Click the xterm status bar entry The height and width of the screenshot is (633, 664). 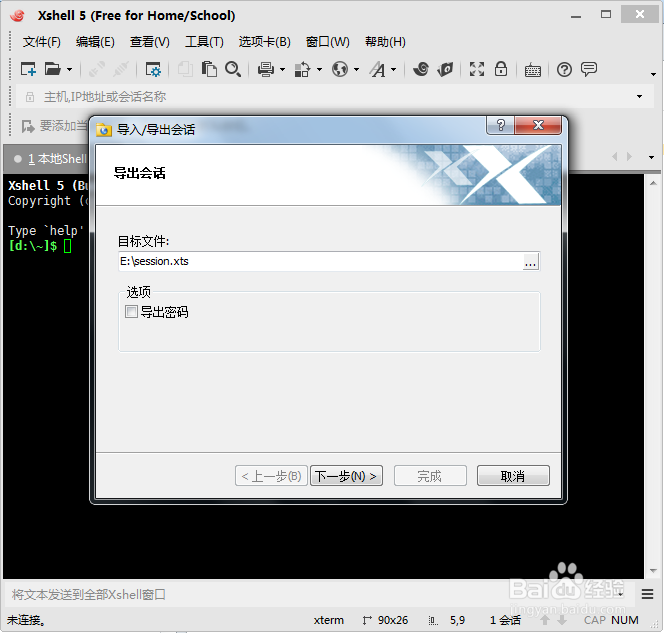(x=329, y=620)
